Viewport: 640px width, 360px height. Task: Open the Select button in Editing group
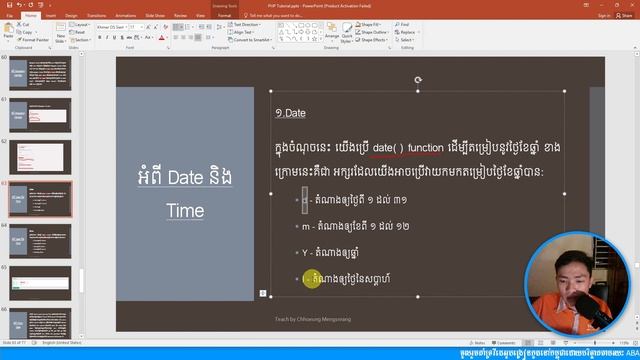point(405,40)
